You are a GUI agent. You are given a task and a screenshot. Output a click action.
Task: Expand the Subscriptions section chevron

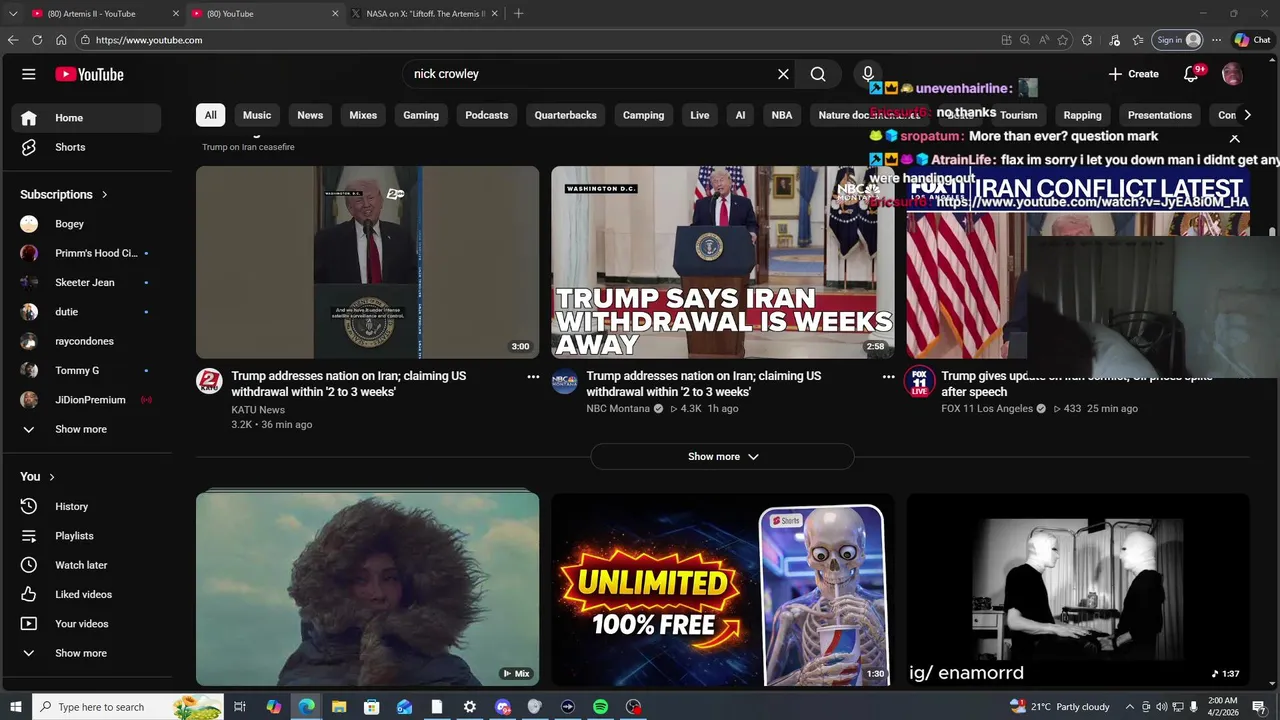click(x=104, y=195)
